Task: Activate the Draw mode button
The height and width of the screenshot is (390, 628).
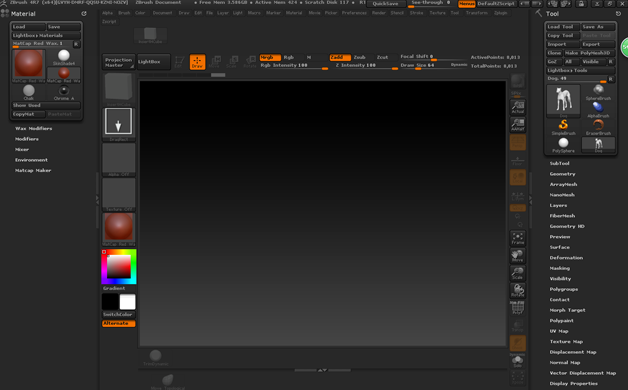Action: click(197, 62)
